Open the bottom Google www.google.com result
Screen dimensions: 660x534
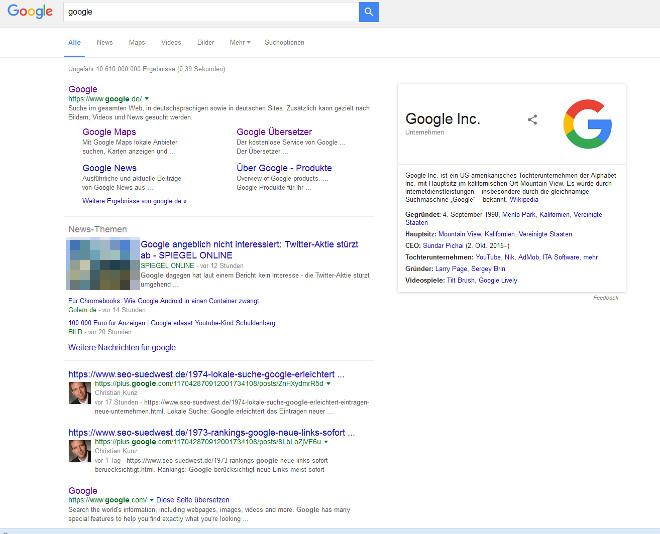(83, 491)
